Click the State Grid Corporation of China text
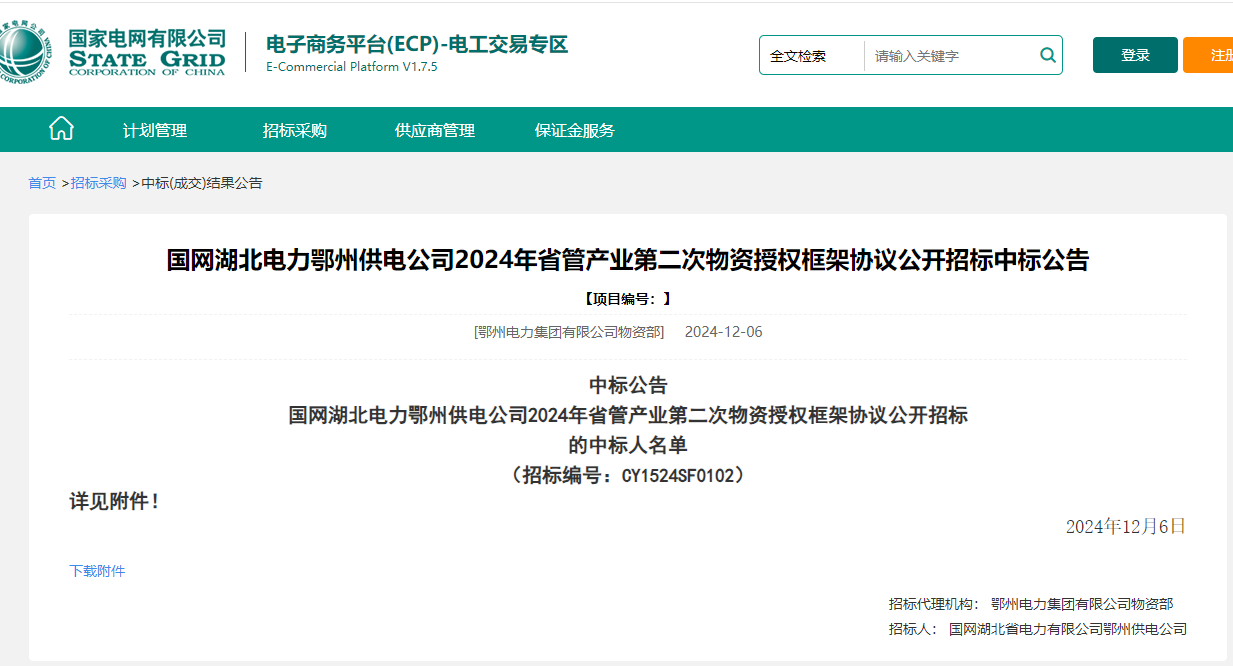The image size is (1233, 666). 147,52
